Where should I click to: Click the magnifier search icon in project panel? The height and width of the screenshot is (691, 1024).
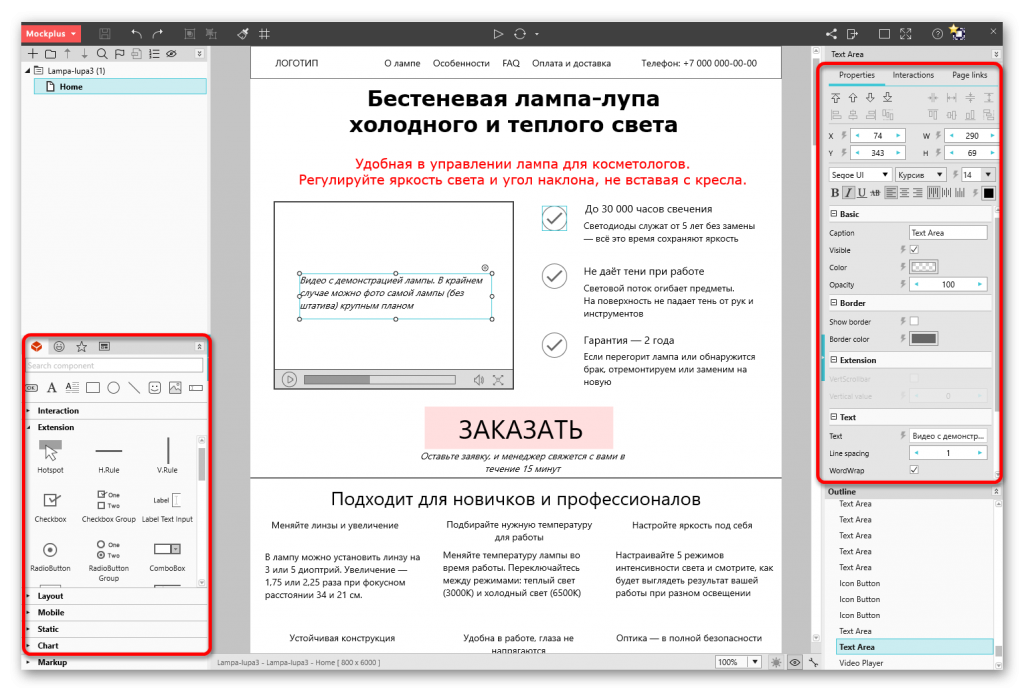point(102,53)
